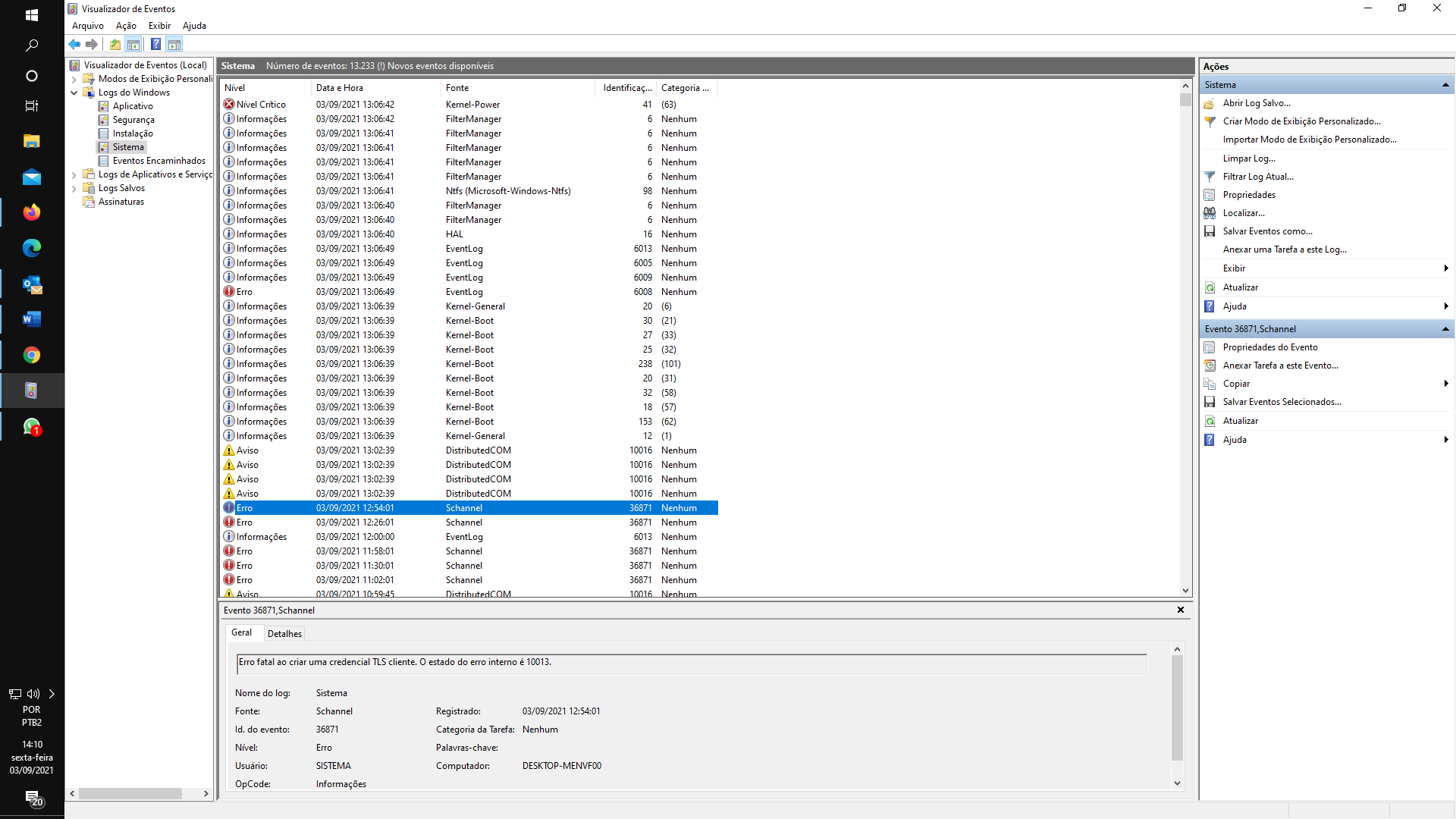Click the error icon of EventLog 6008 row
The height and width of the screenshot is (819, 1456).
point(229,292)
